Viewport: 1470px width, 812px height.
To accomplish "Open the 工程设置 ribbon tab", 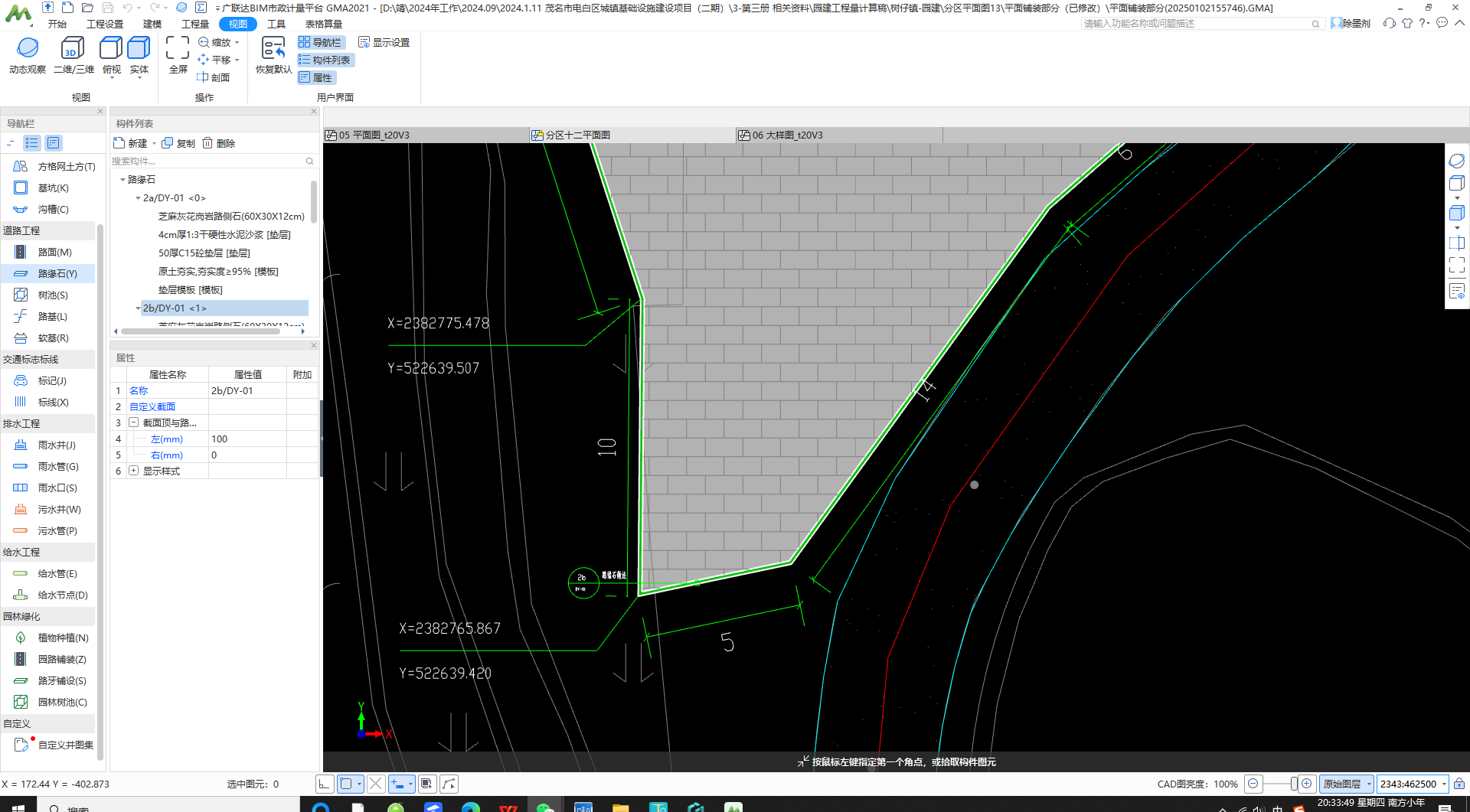I will point(105,24).
